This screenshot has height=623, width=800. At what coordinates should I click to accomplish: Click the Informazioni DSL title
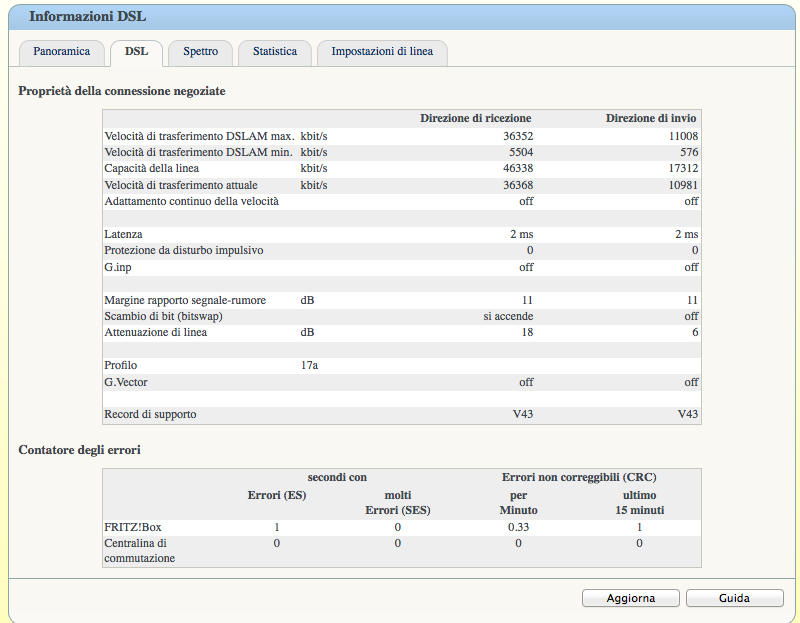pyautogui.click(x=87, y=16)
